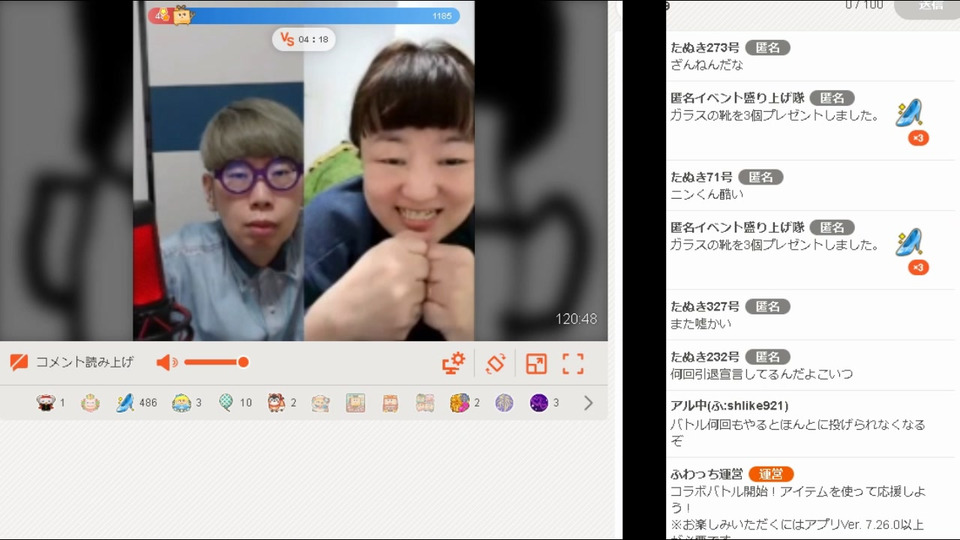
Task: Select the teal balloon gift with 10
Action: tap(226, 402)
